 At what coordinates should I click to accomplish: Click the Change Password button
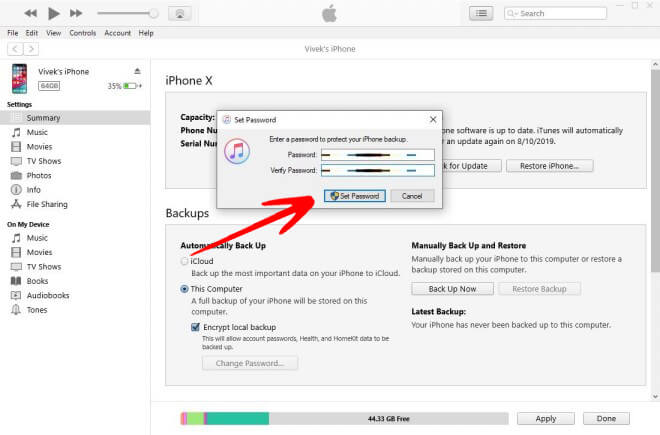pos(250,363)
